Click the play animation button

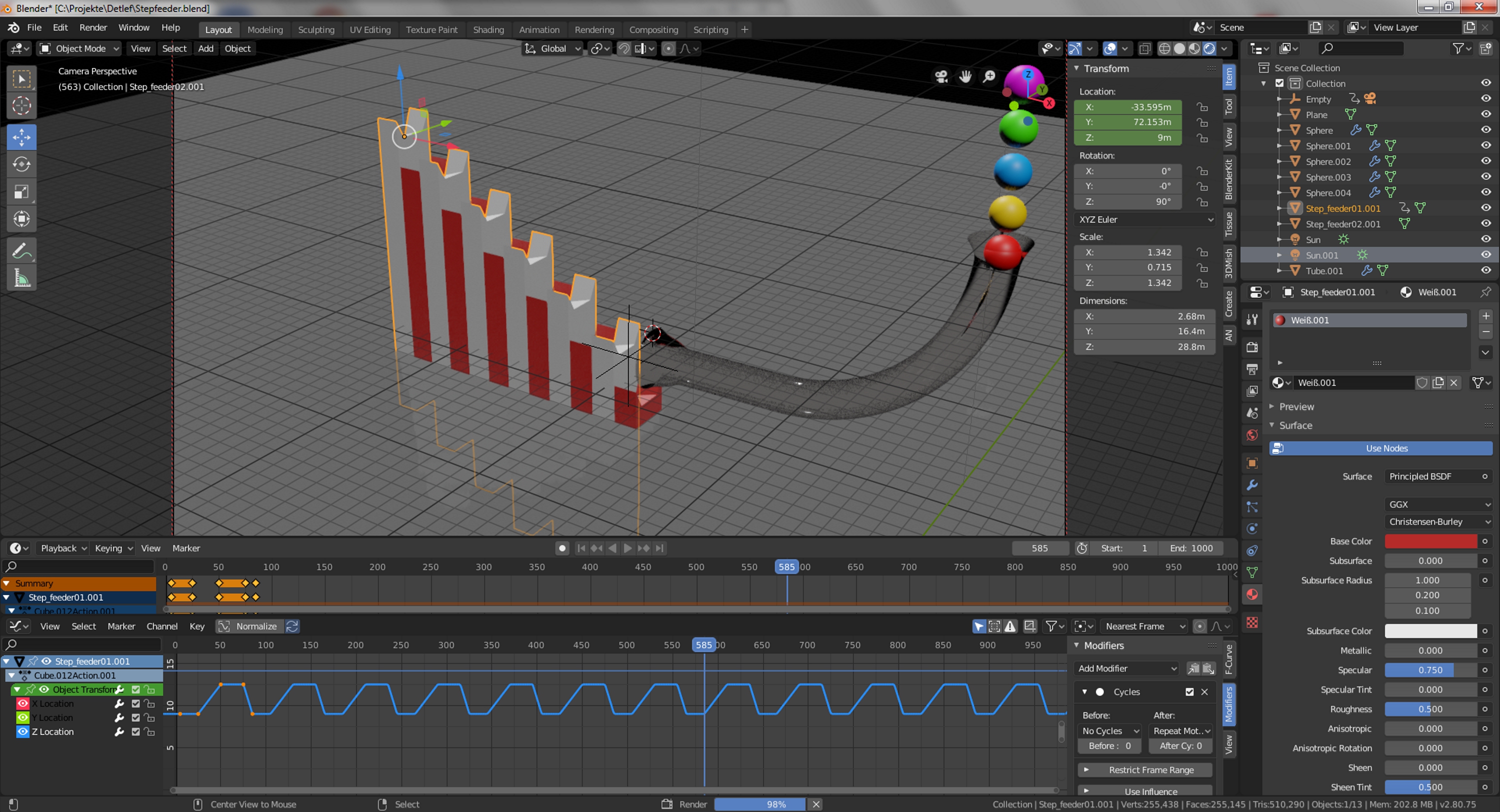coord(627,548)
